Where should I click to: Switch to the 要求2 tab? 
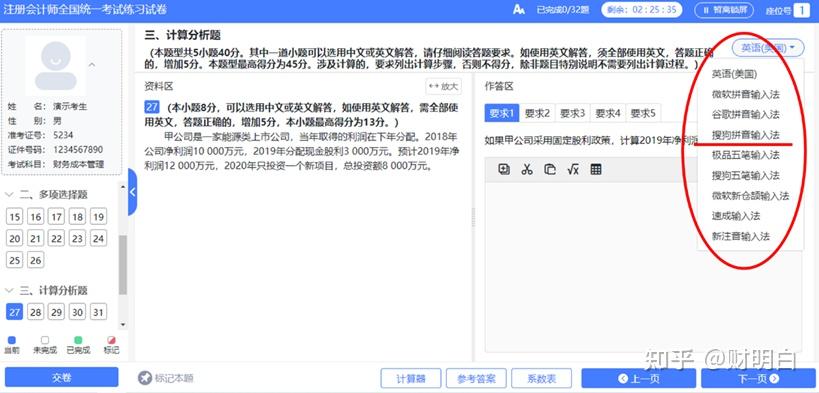tap(537, 113)
